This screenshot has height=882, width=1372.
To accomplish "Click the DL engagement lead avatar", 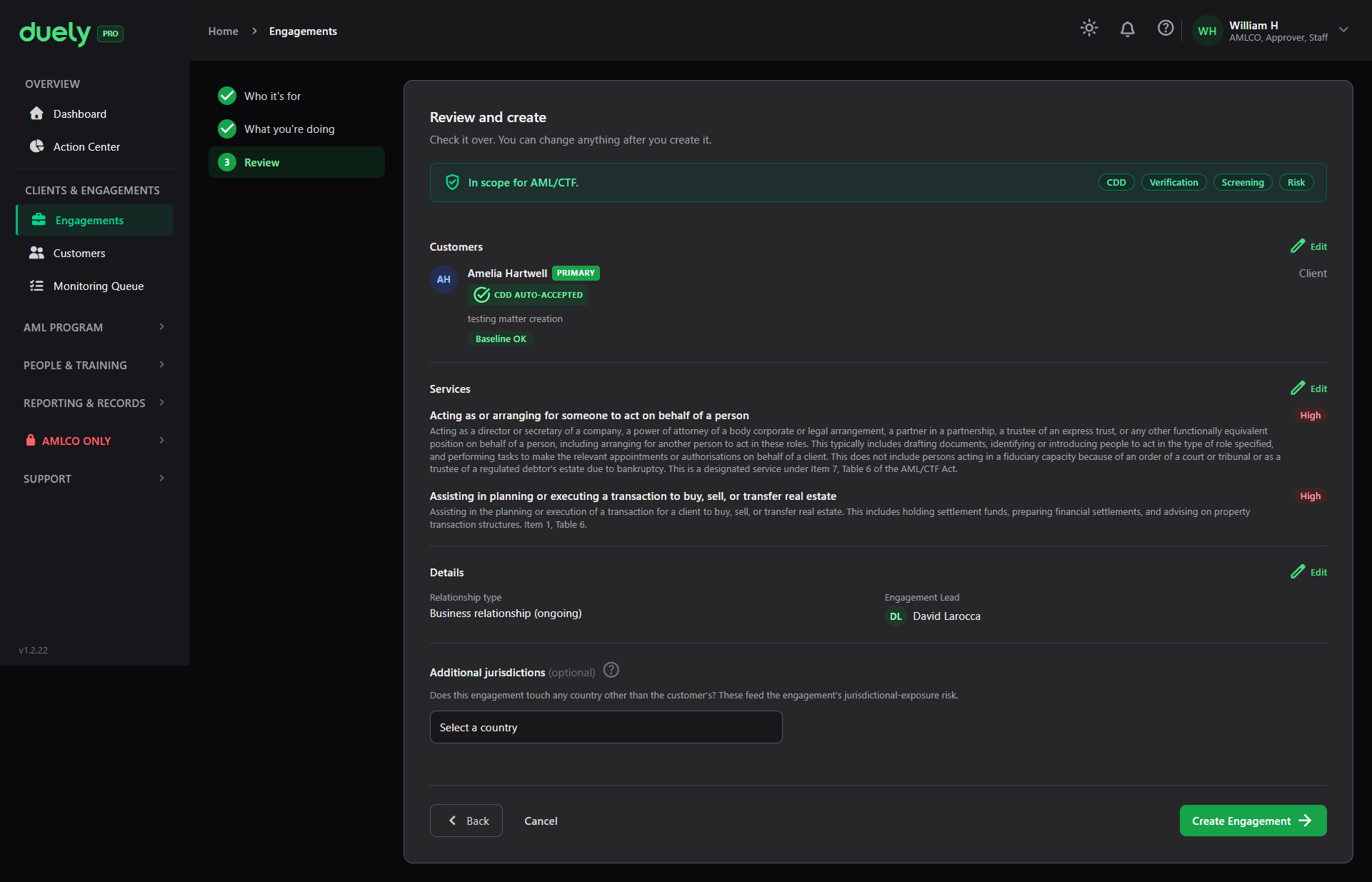I will coord(896,616).
